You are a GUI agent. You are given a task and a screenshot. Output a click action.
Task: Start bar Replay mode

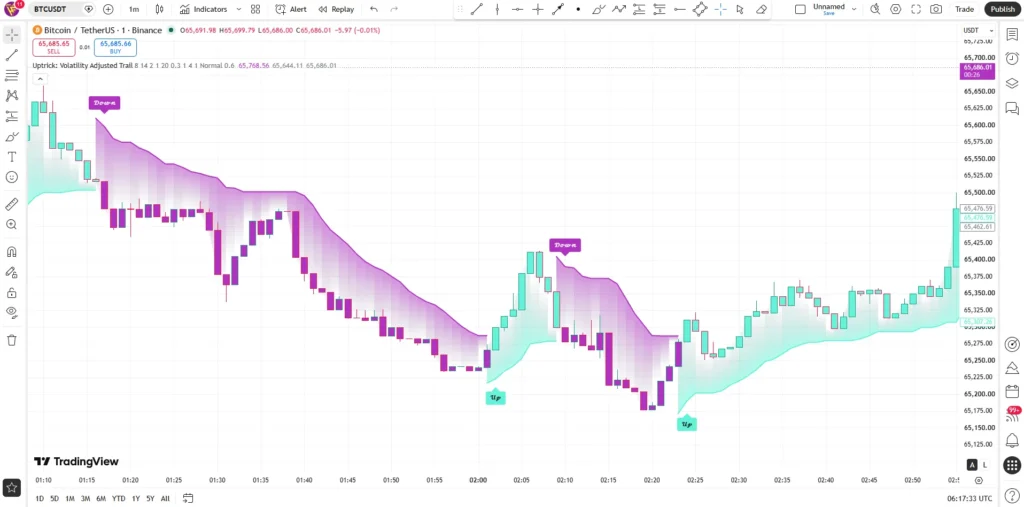point(336,9)
